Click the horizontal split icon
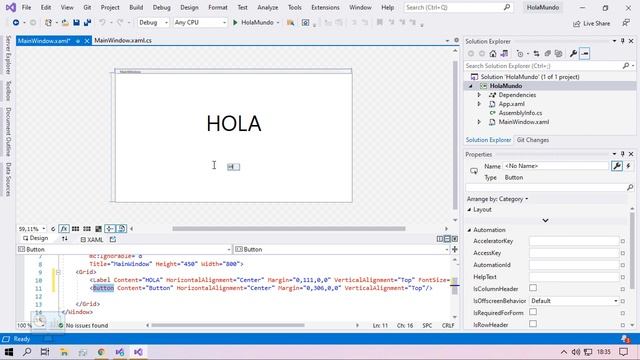640x360 pixels. pyautogui.click(x=447, y=239)
